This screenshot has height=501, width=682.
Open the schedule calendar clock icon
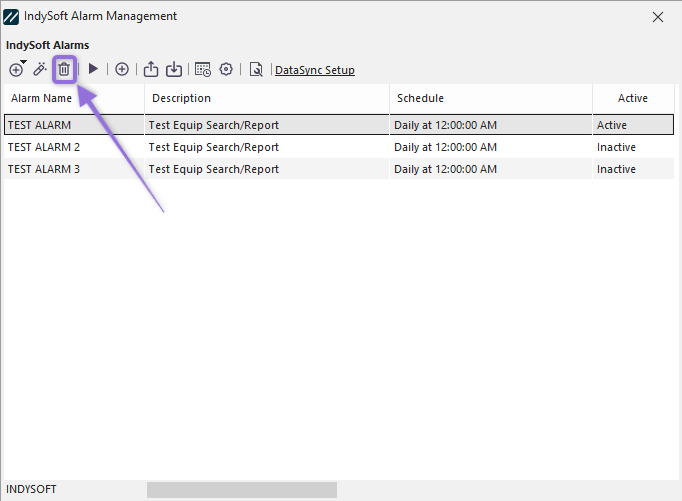click(x=203, y=69)
